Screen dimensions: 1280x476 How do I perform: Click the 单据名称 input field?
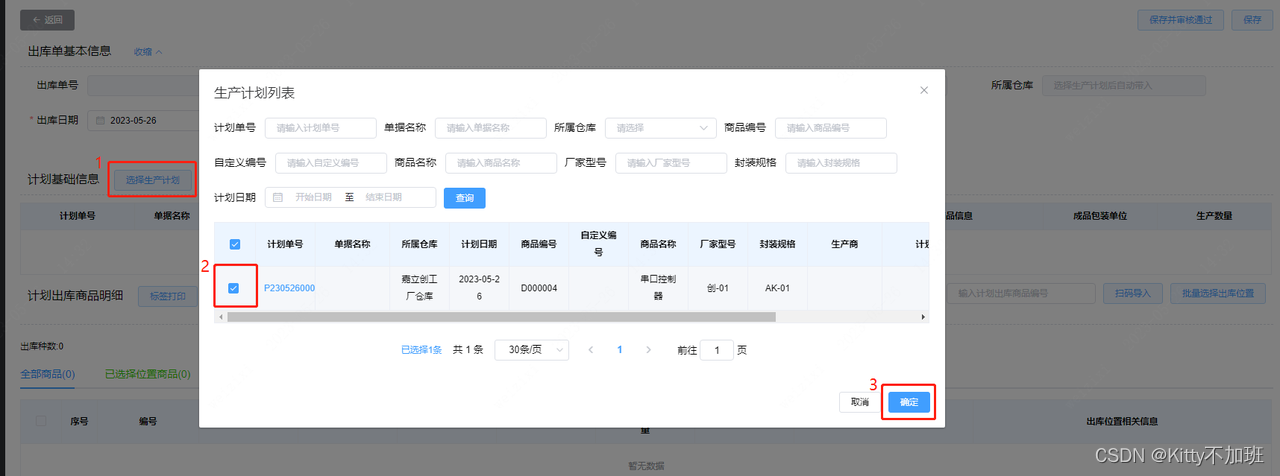coord(491,128)
